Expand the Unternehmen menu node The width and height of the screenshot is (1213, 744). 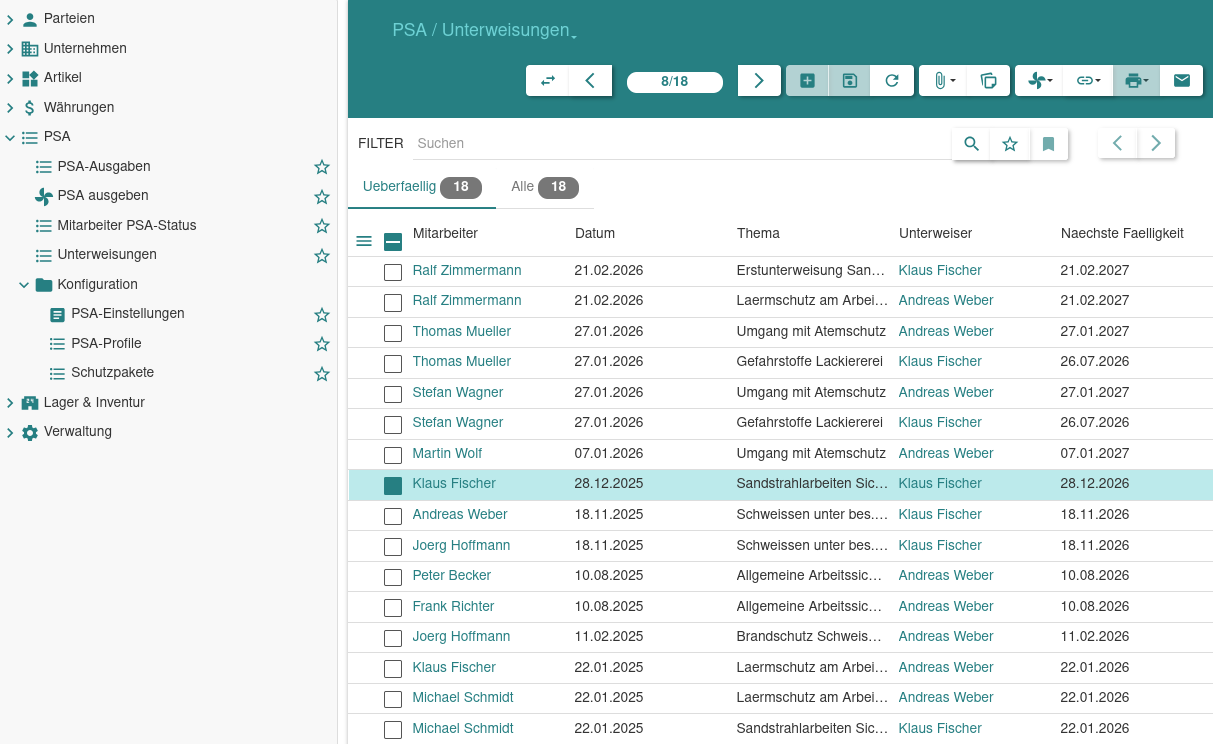click(x=10, y=49)
